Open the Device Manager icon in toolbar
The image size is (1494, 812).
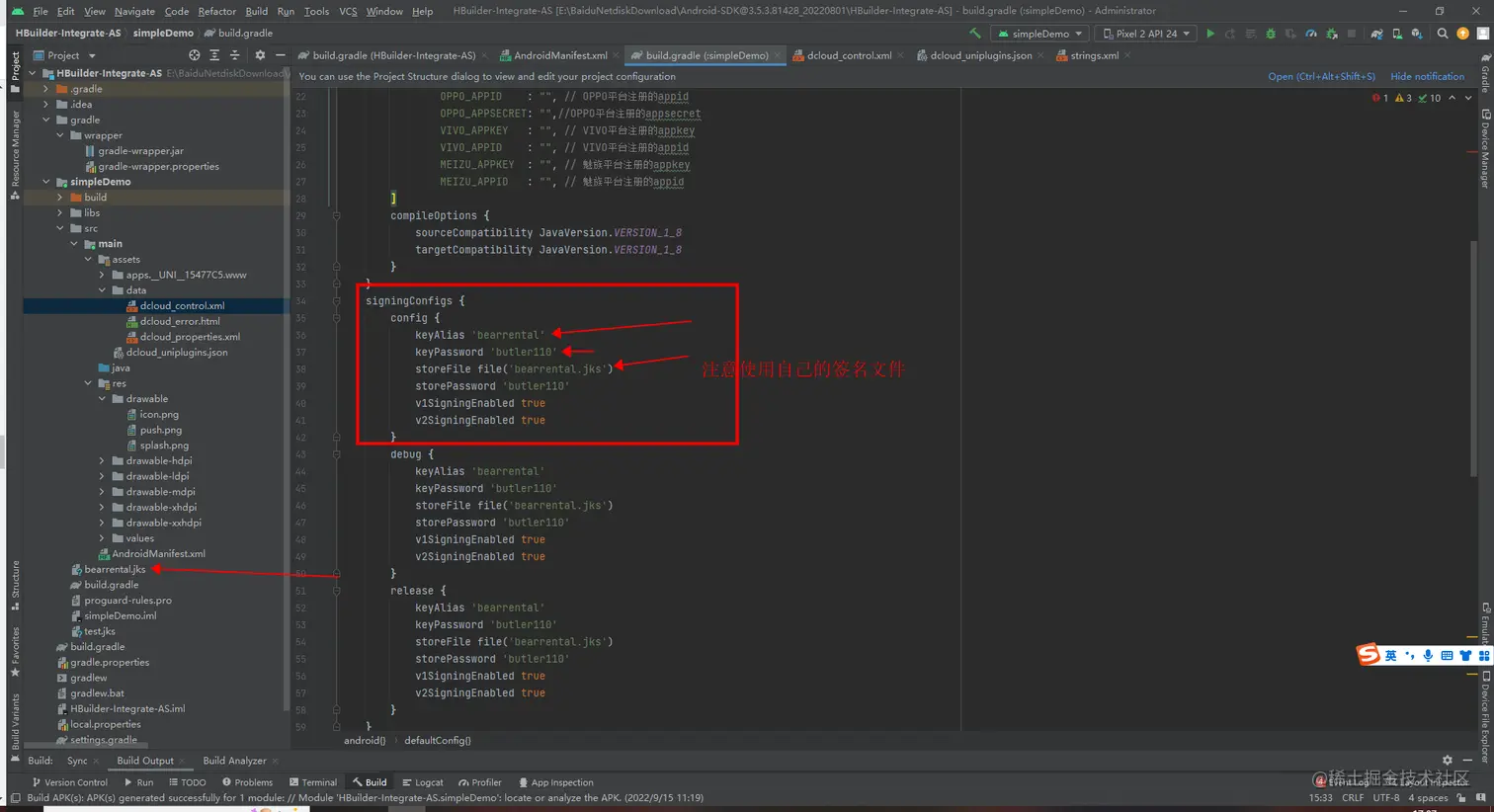1397,34
